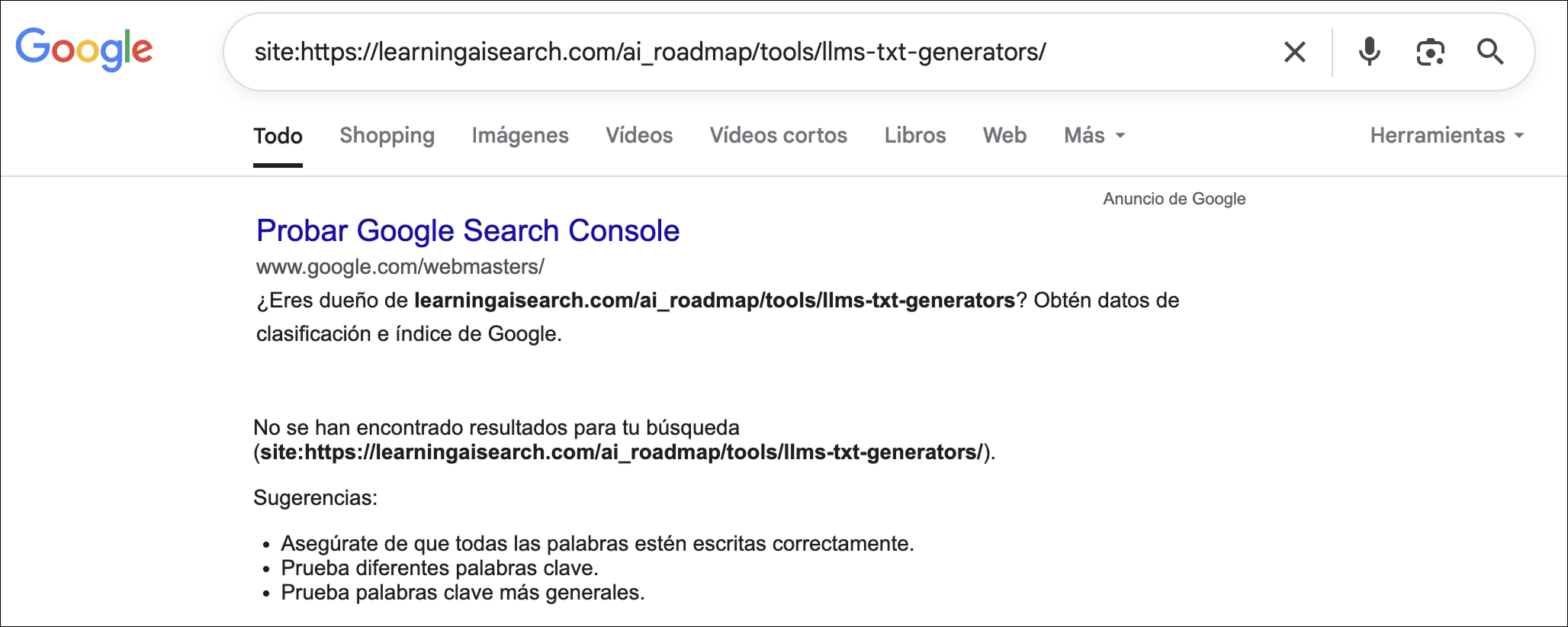The height and width of the screenshot is (627, 1568).
Task: Switch to the Vídeos tab
Action: tap(639, 136)
